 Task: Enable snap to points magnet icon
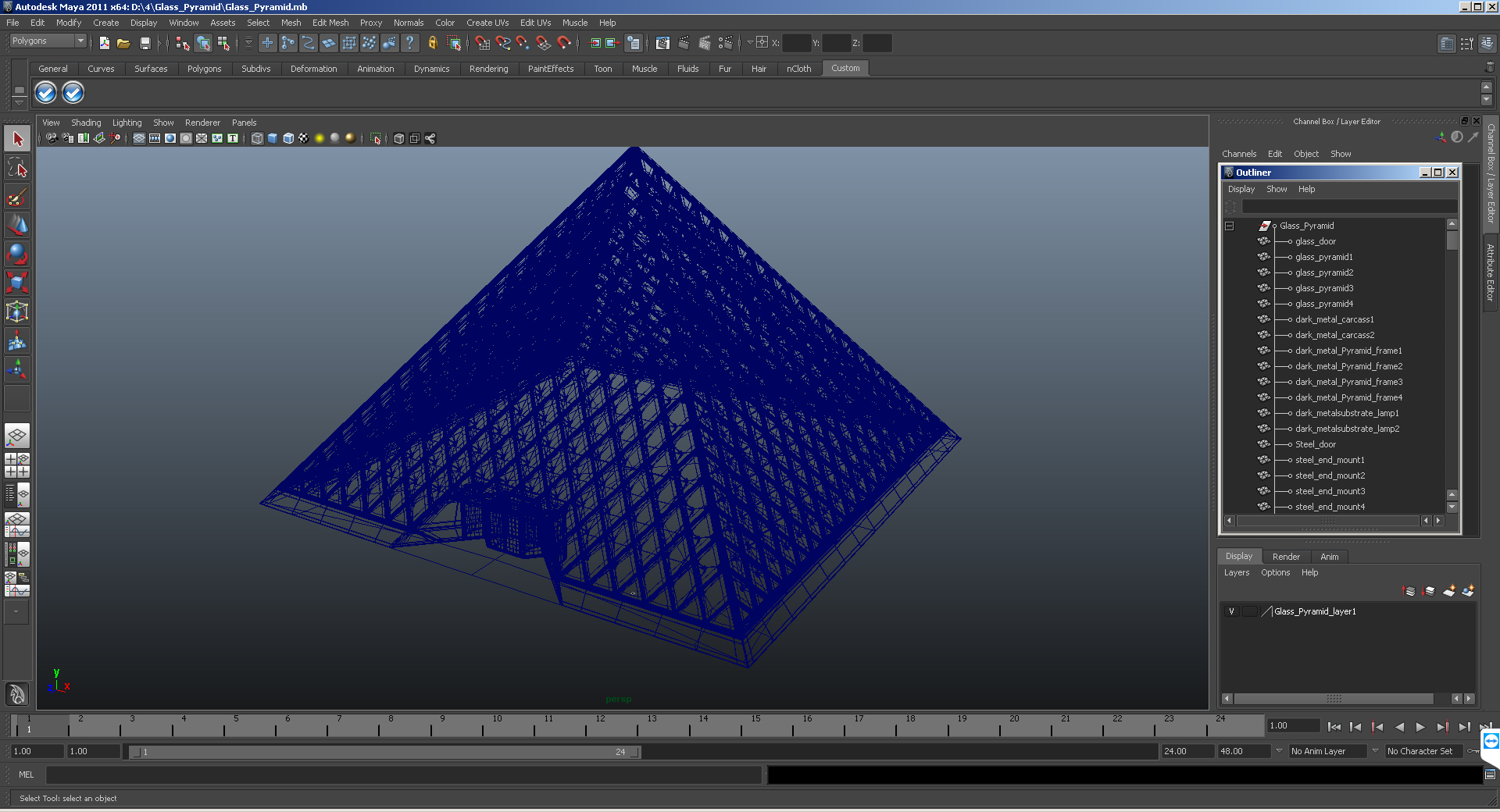point(523,43)
